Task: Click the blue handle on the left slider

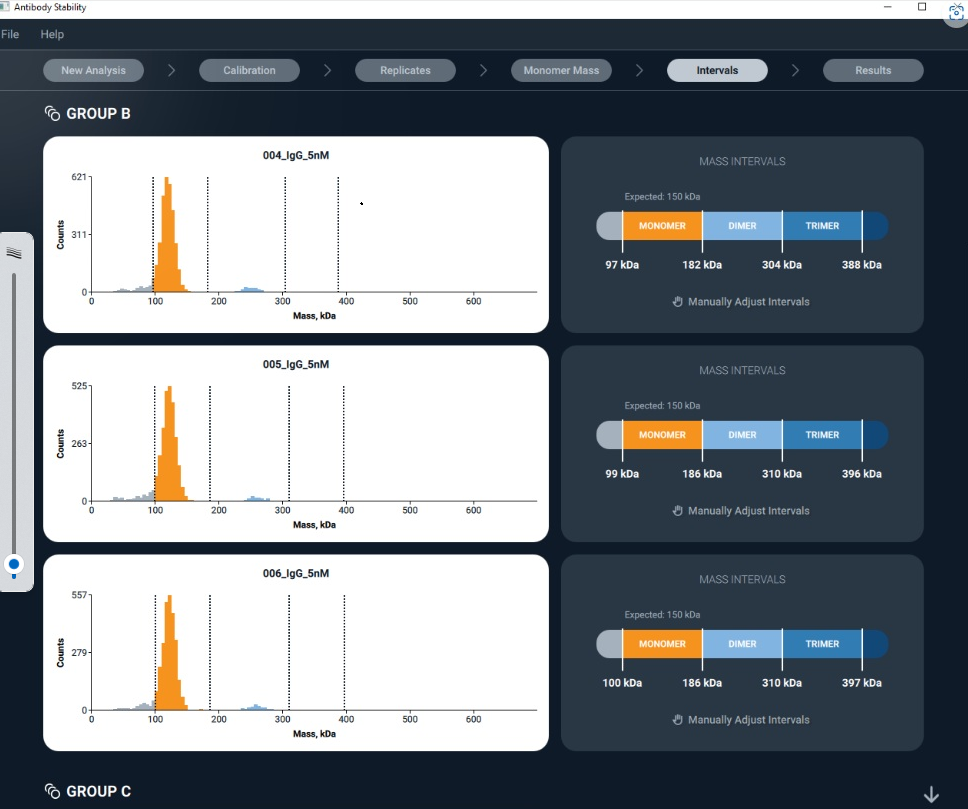Action: 14,565
